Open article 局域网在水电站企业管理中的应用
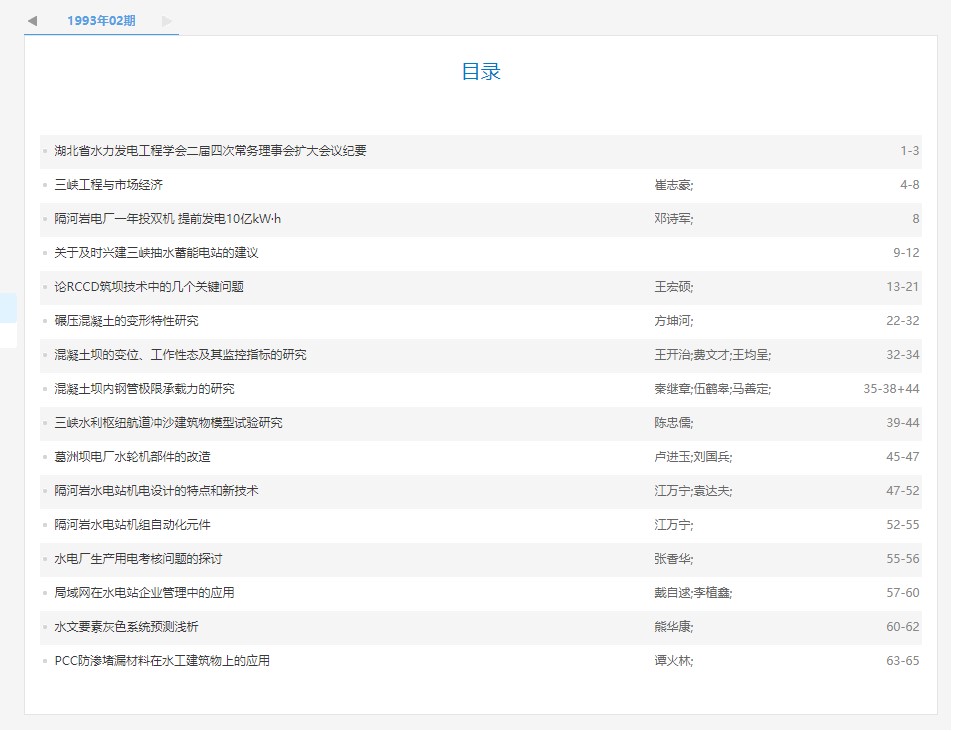The image size is (967, 732). pyautogui.click(x=144, y=593)
